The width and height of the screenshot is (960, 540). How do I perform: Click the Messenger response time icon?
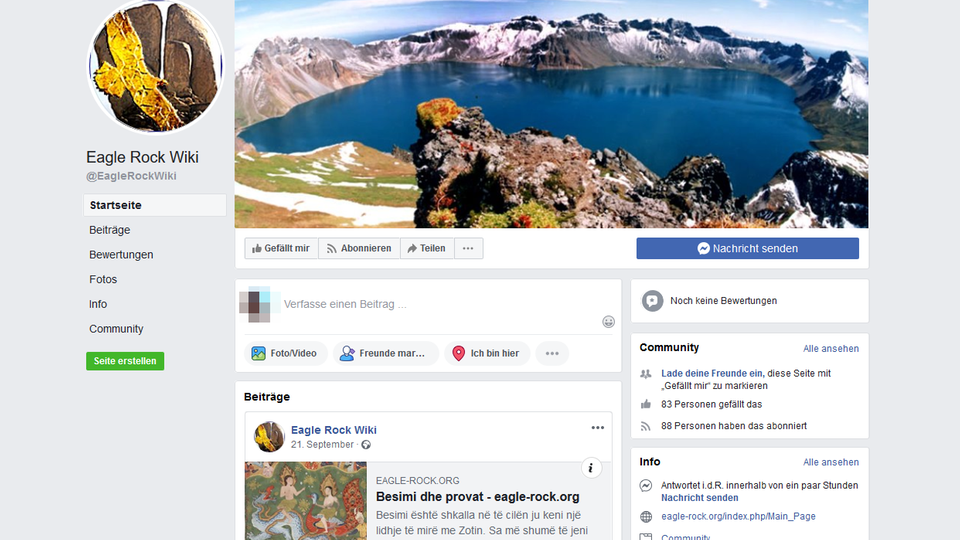tap(646, 486)
